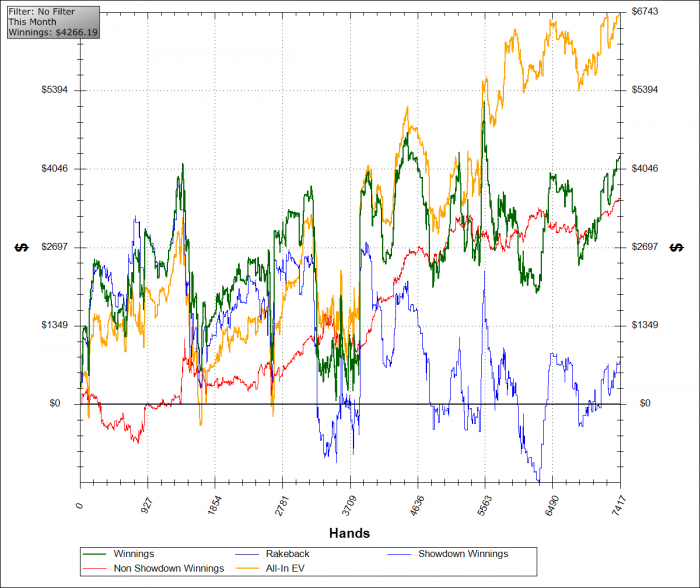Click the blue Rakeback legend line
700x588 pixels.
[247, 554]
